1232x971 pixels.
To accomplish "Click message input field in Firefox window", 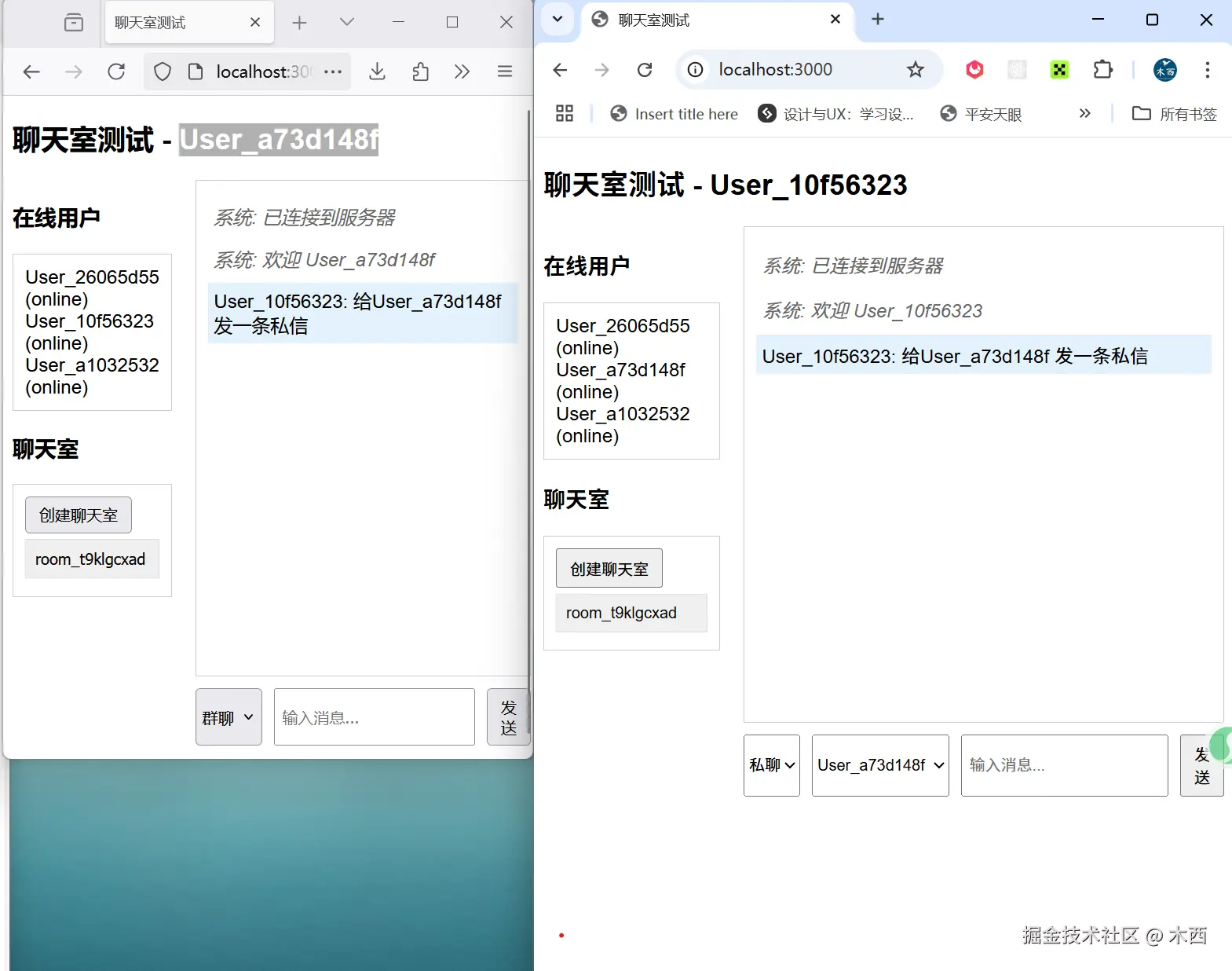I will coord(375,717).
